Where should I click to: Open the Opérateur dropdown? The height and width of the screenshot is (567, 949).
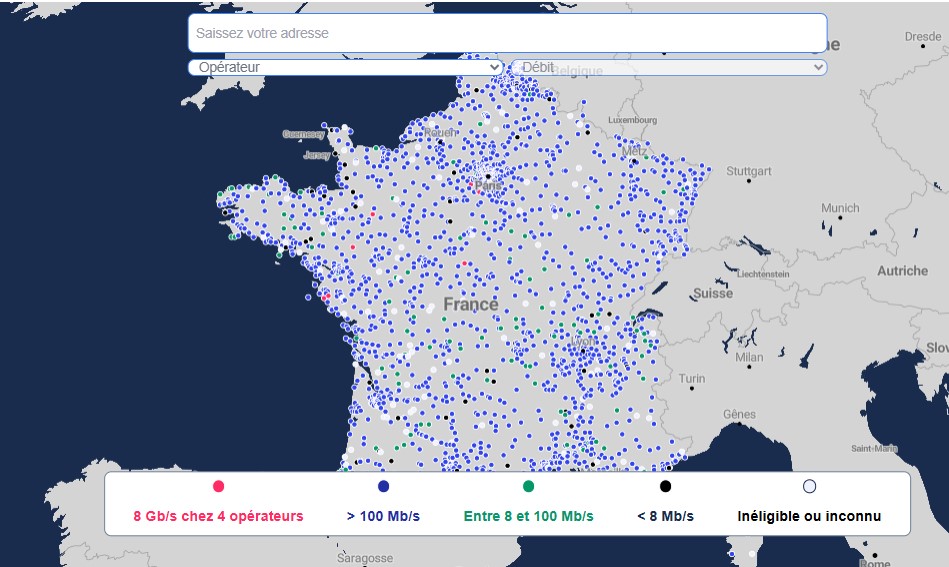[345, 67]
